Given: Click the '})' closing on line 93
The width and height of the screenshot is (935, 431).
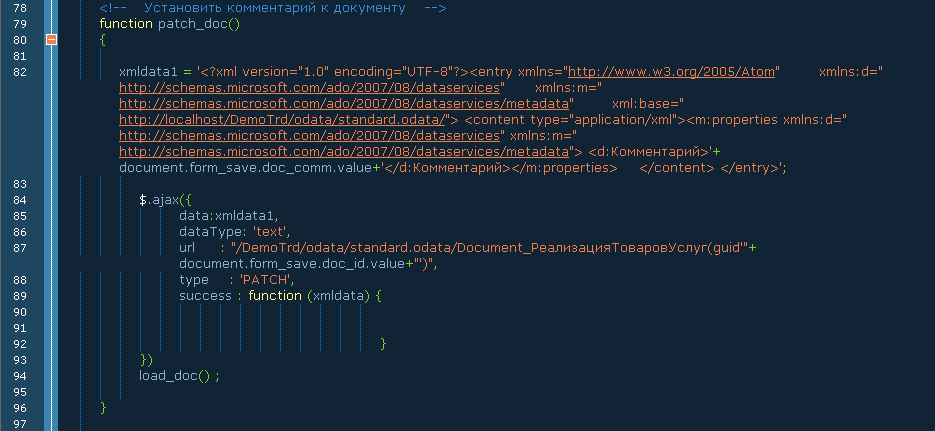Looking at the screenshot, I should (x=146, y=359).
